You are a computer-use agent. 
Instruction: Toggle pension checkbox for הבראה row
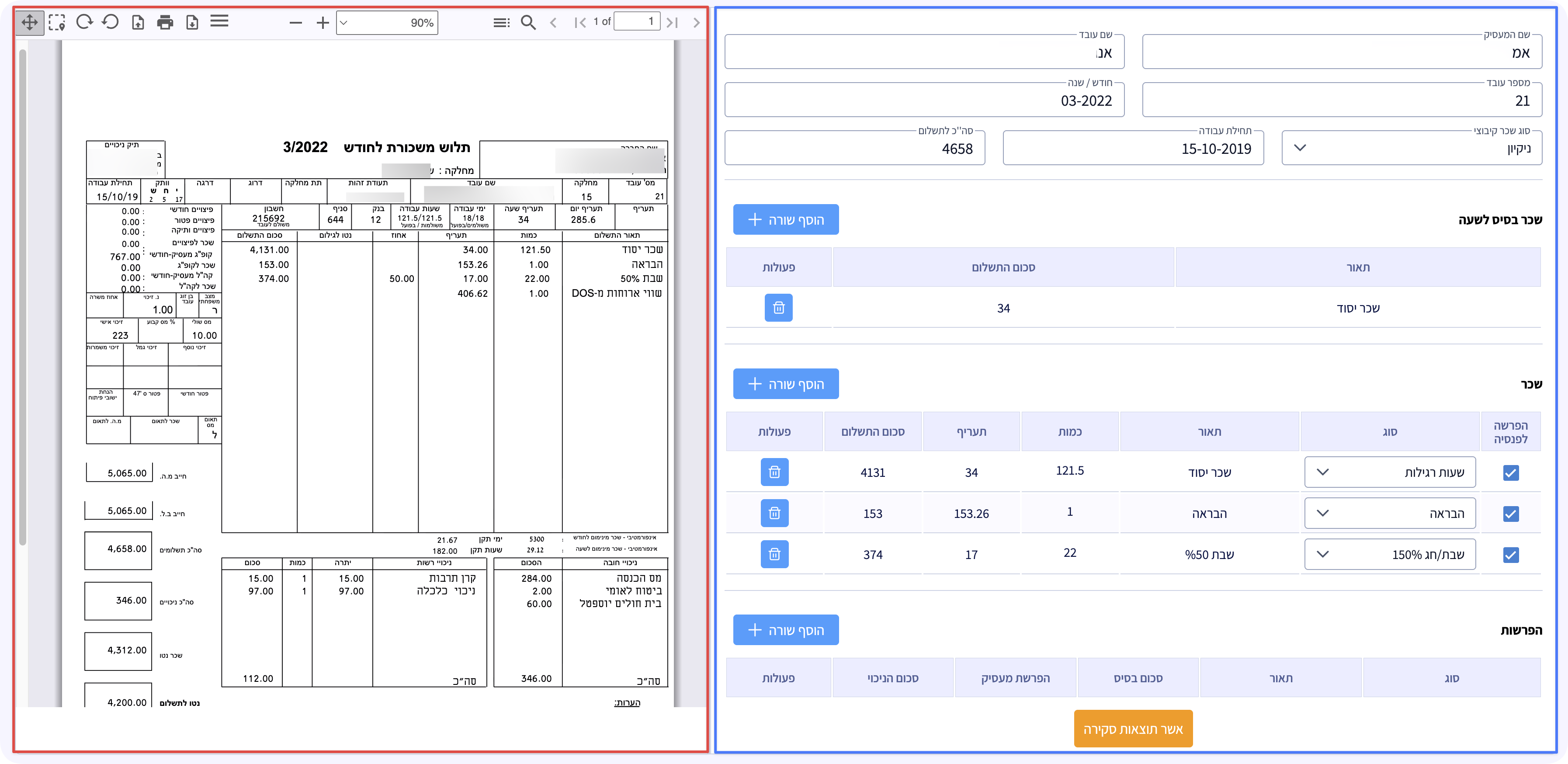tap(1510, 513)
